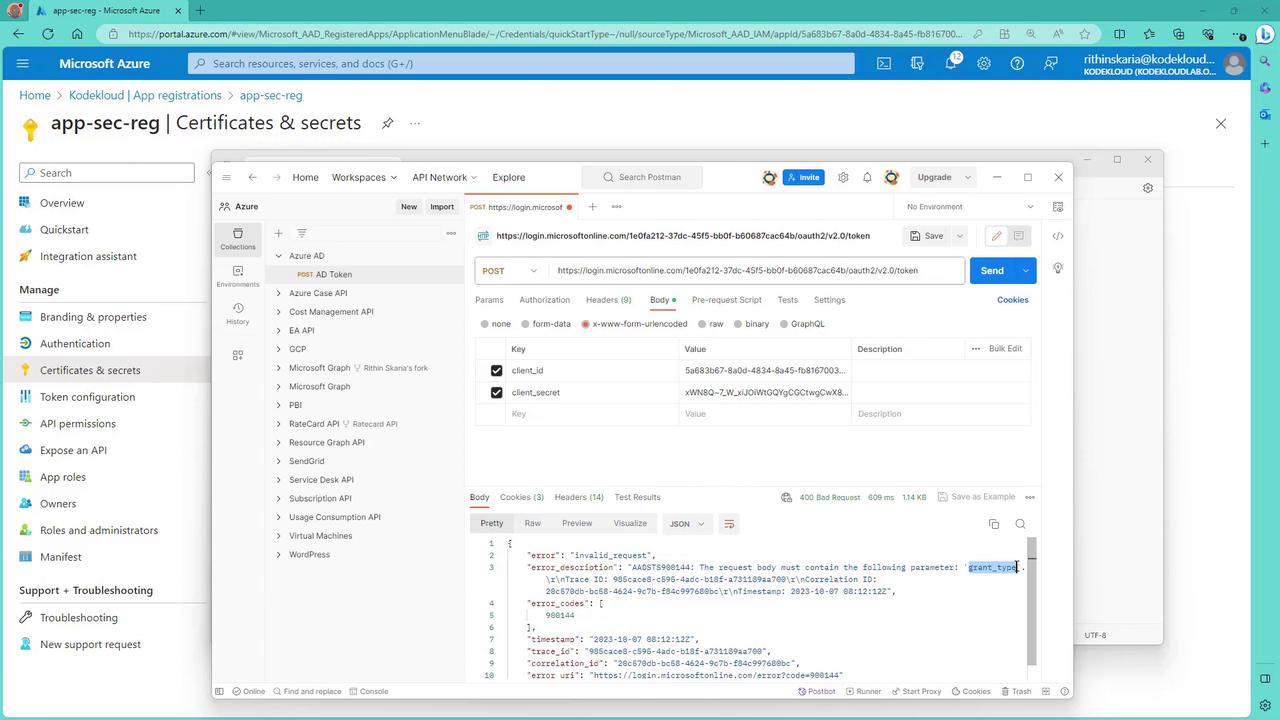
Task: Search within the response body
Action: [x=1020, y=524]
